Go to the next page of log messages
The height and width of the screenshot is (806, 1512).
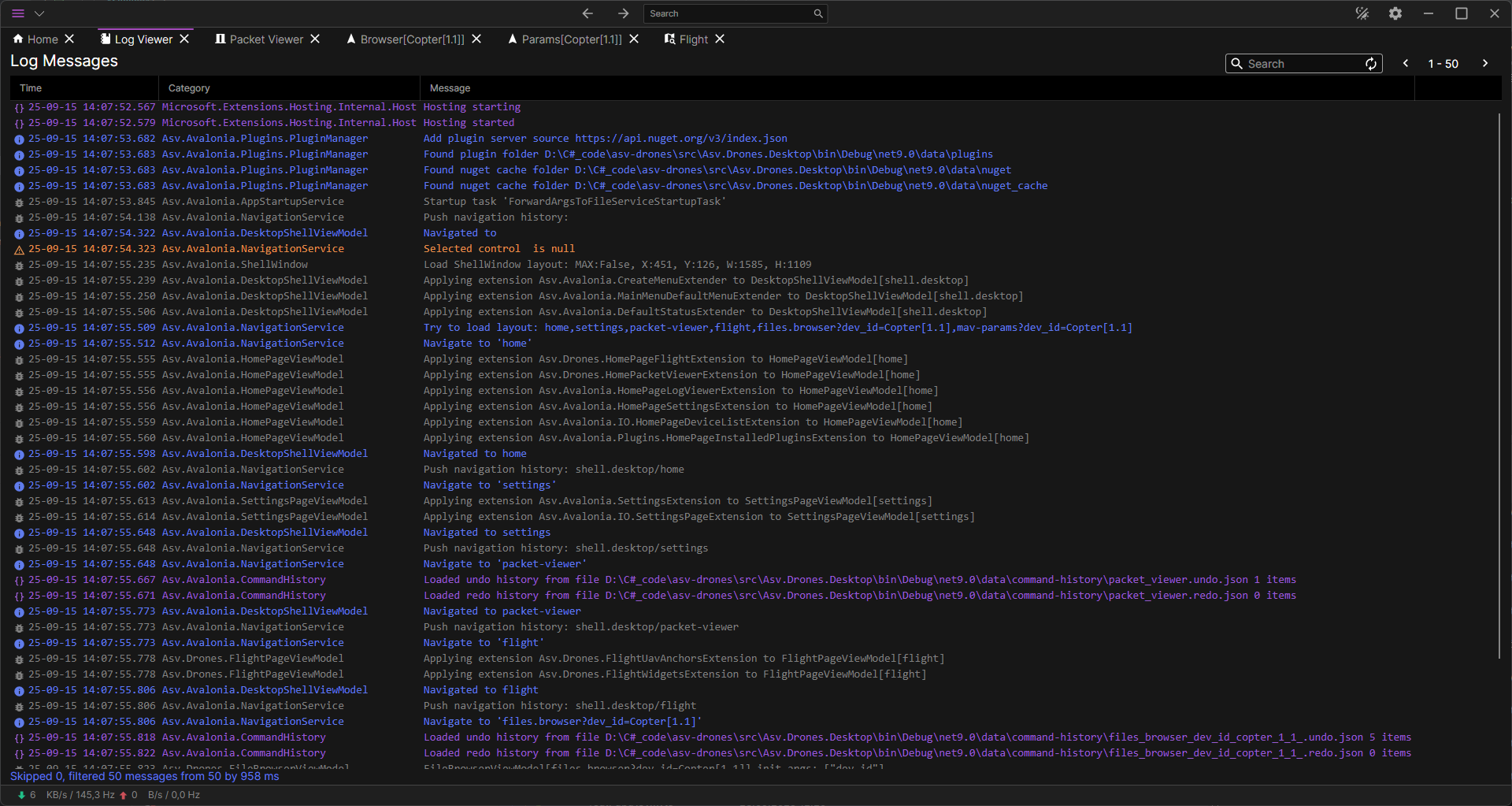1485,64
